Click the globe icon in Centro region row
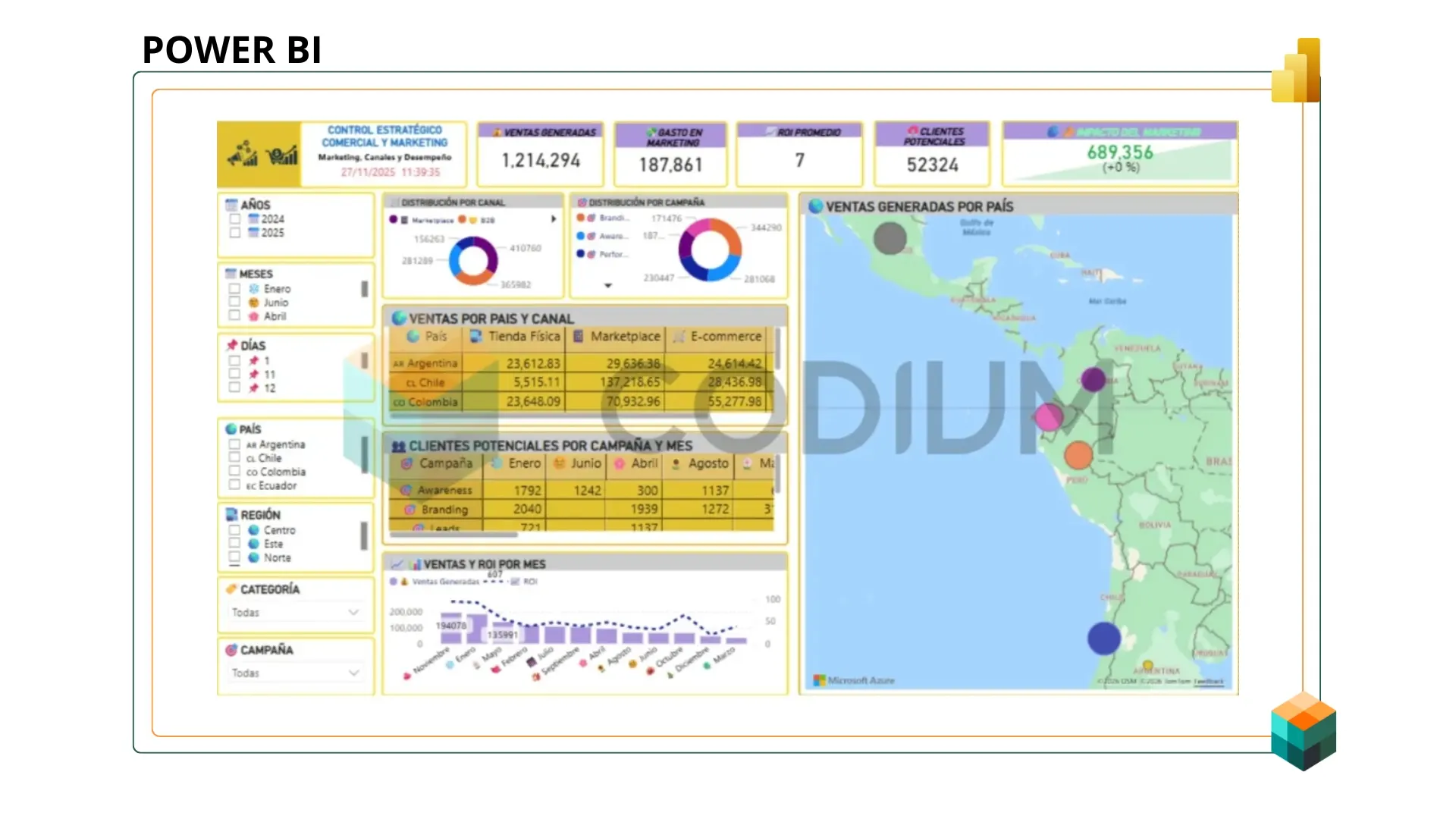The height and width of the screenshot is (819, 1456). pyautogui.click(x=254, y=530)
